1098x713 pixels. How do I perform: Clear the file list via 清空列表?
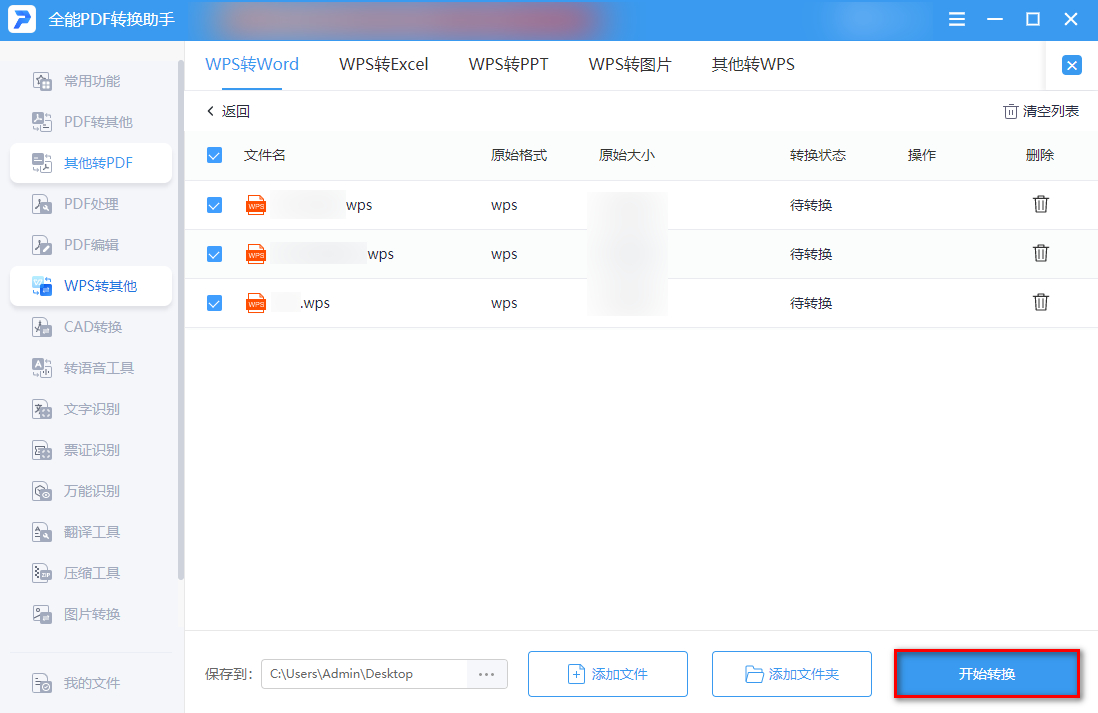click(1040, 111)
